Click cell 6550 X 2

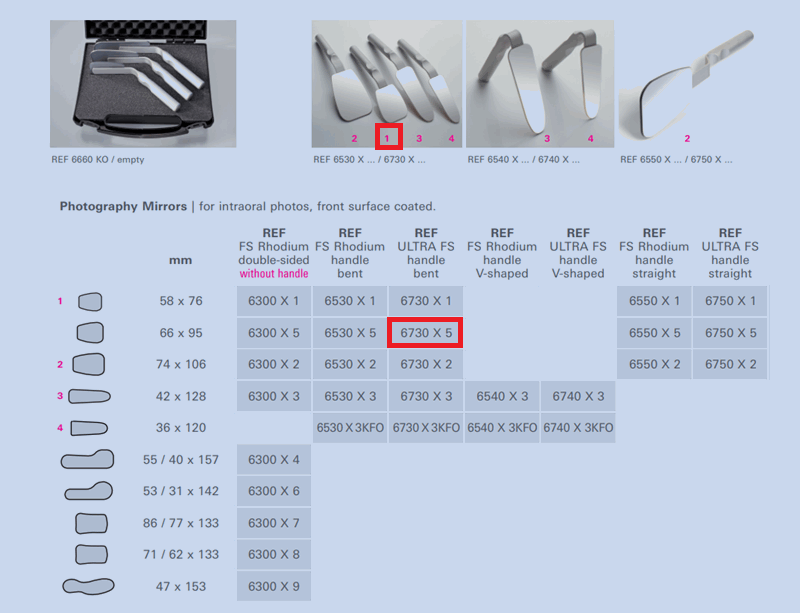pyautogui.click(x=654, y=364)
